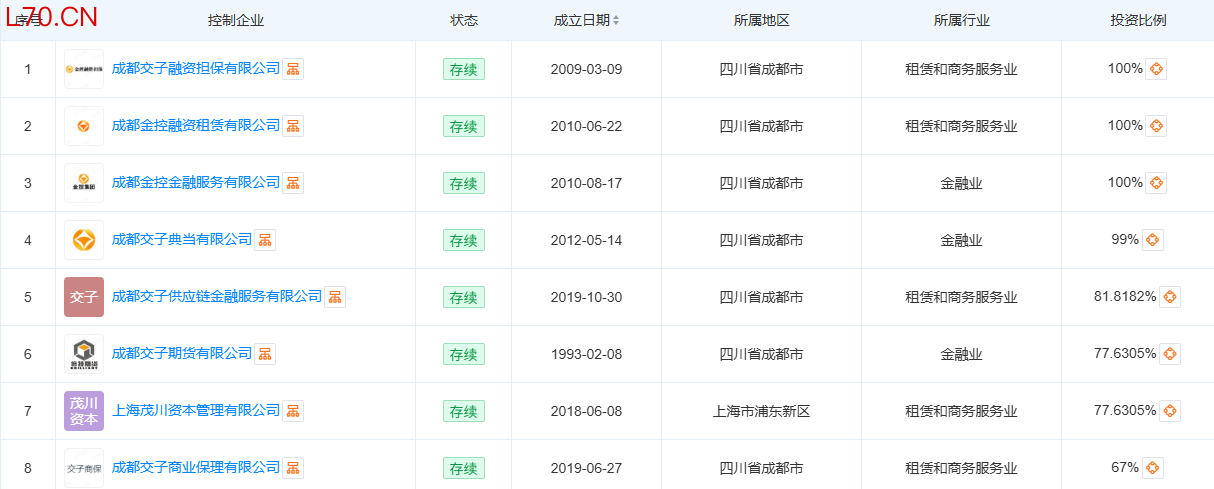Click equity-structure icon next to 成都交子融资担保有限公司
Image resolution: width=1214 pixels, height=489 pixels.
[293, 69]
